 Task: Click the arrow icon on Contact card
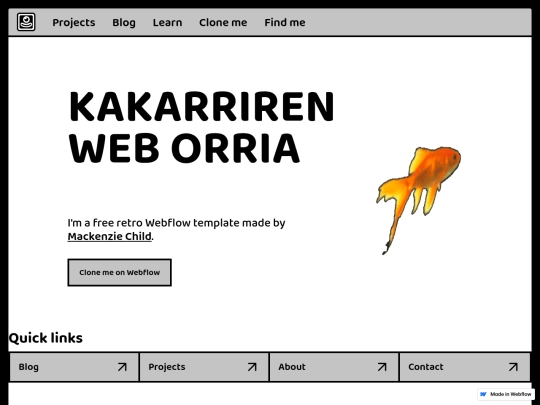513,367
